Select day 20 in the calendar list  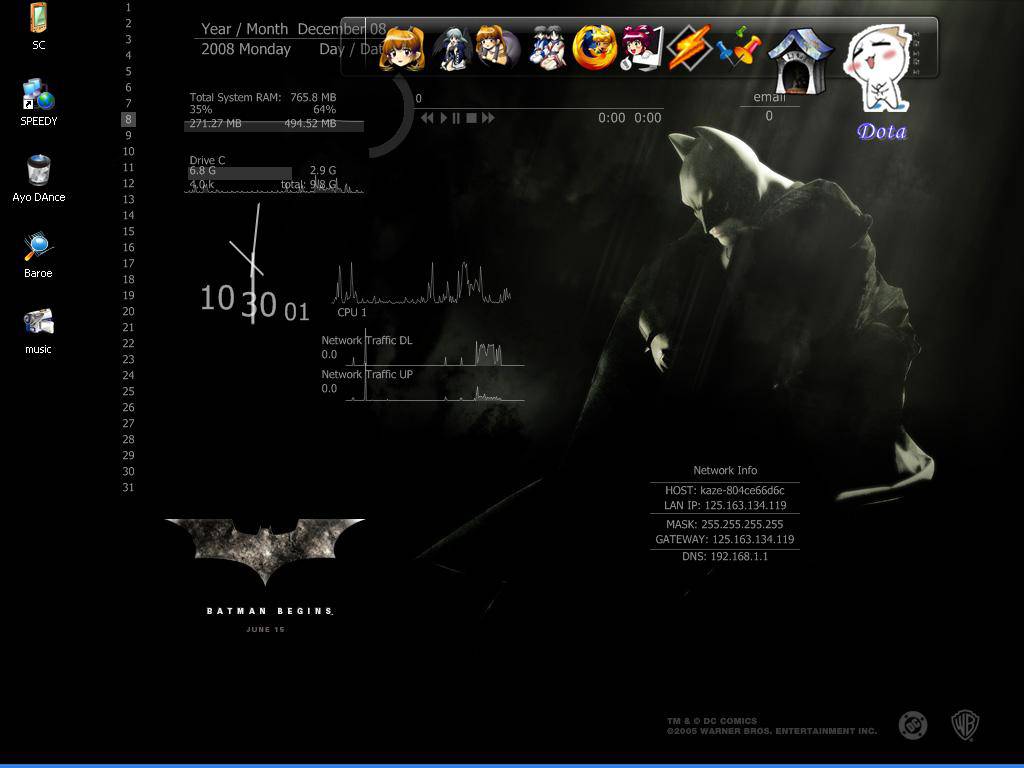[x=128, y=312]
